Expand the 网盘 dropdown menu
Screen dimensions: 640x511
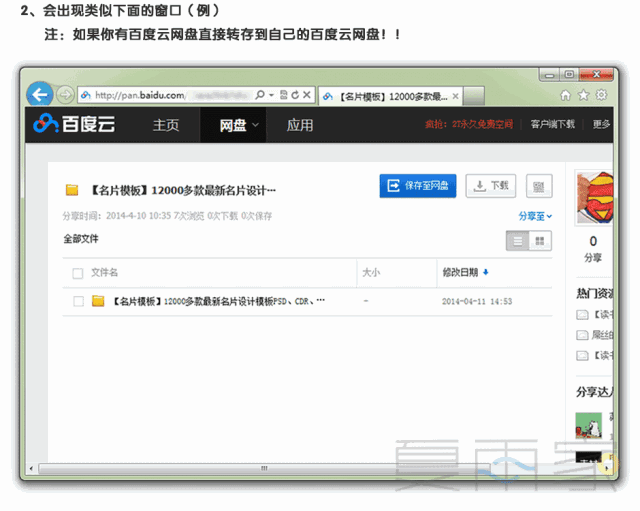click(x=256, y=124)
